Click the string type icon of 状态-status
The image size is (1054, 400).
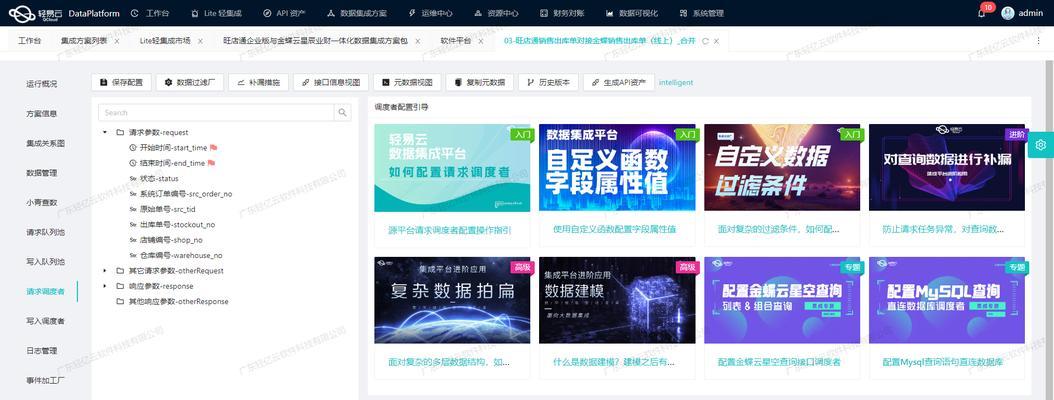pos(133,178)
